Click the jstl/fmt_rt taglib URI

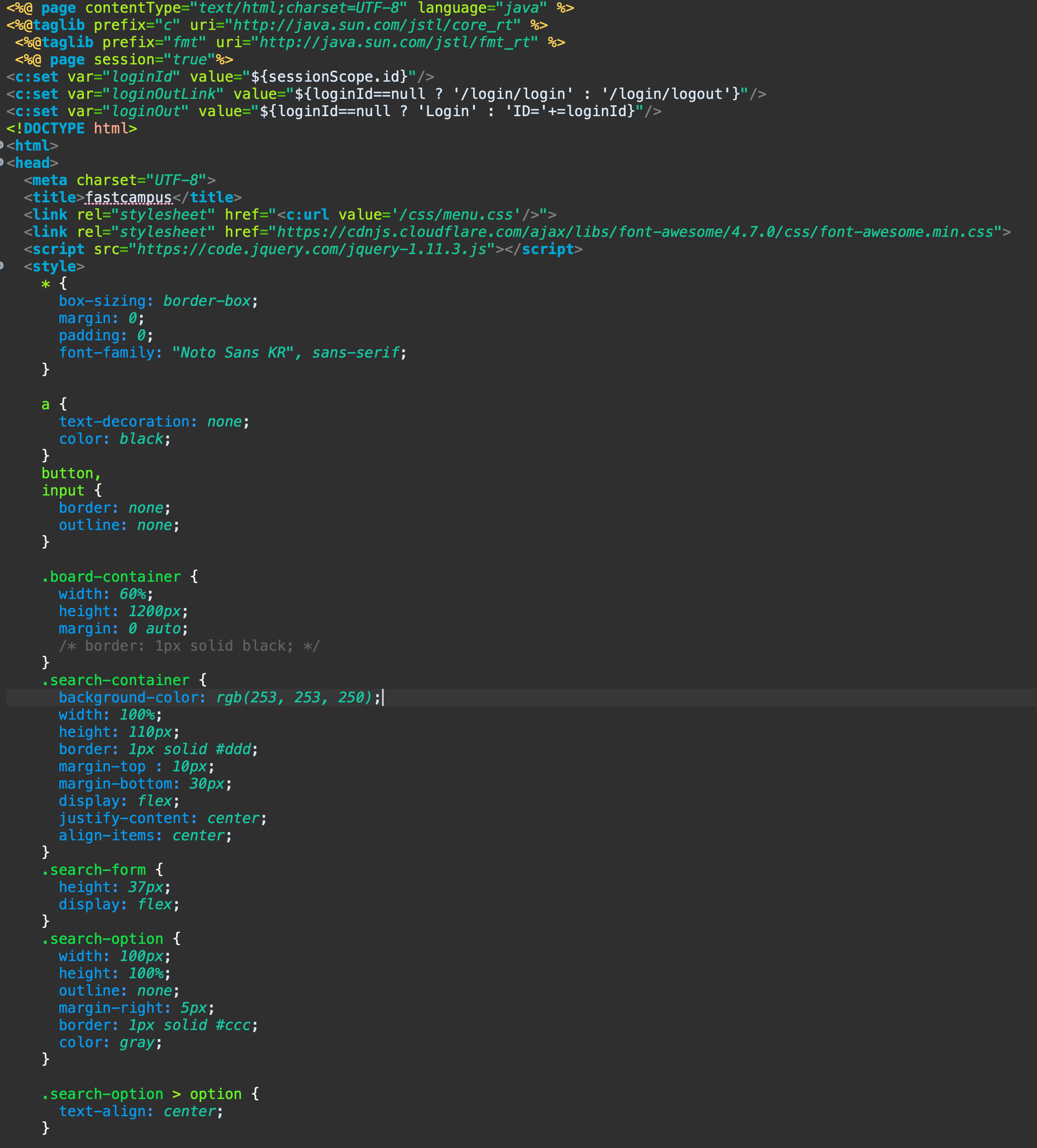click(x=395, y=43)
